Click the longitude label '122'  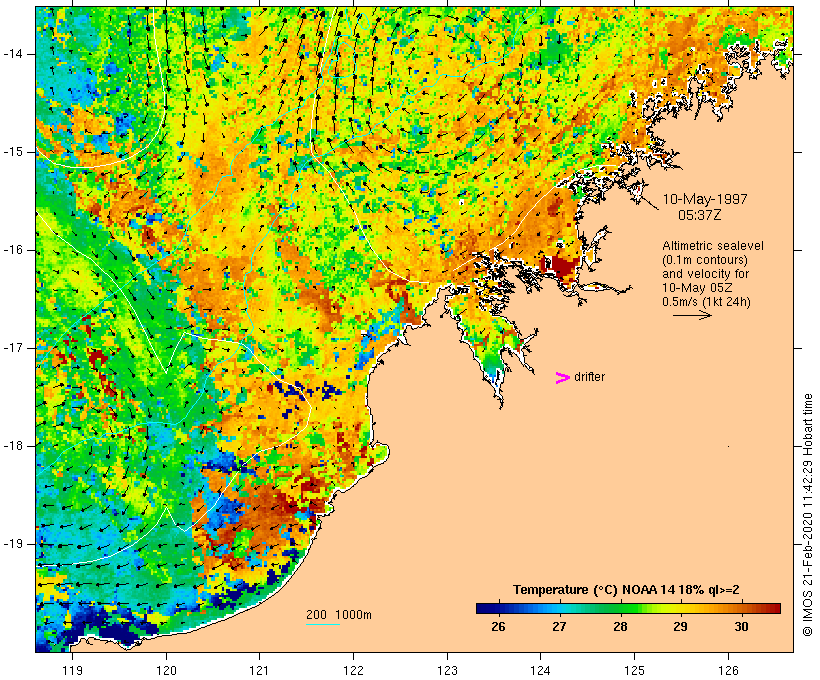tap(354, 670)
